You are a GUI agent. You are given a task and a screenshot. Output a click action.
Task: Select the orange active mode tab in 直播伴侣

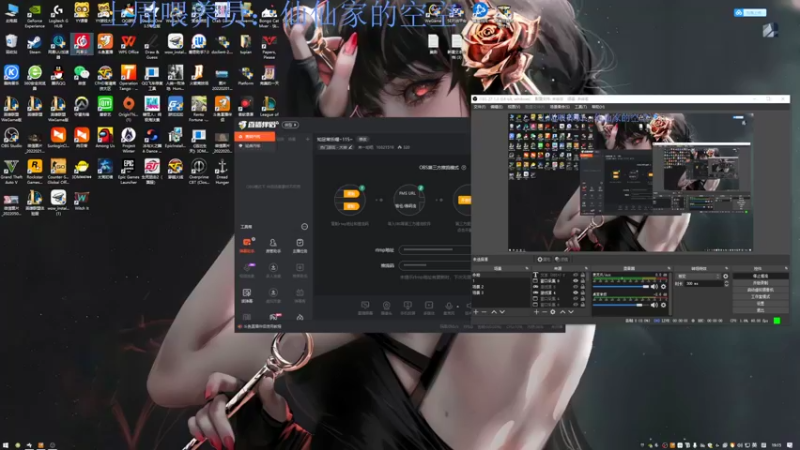[x=255, y=137]
